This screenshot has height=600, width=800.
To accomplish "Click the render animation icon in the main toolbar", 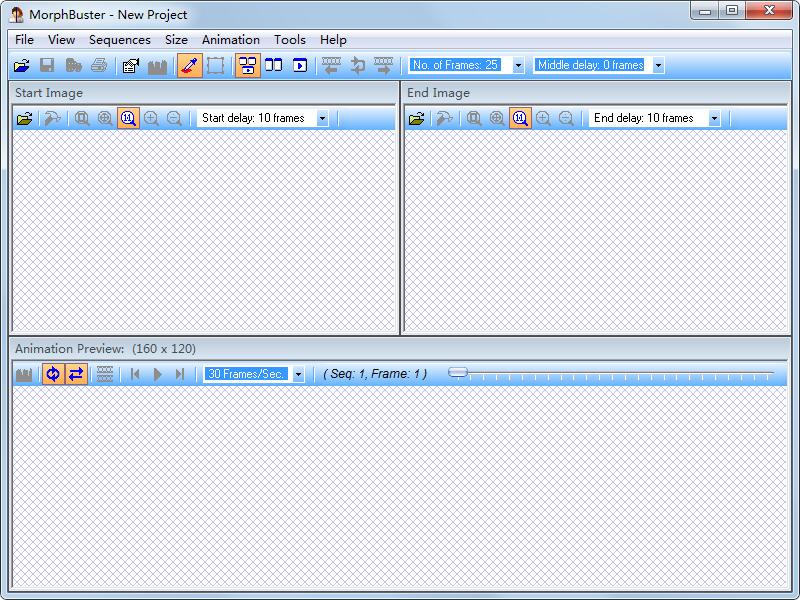I will coord(157,66).
